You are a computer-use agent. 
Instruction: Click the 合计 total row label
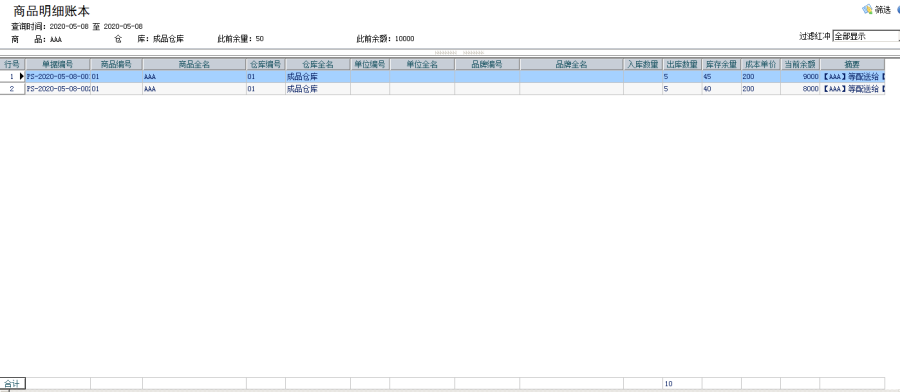click(x=12, y=383)
